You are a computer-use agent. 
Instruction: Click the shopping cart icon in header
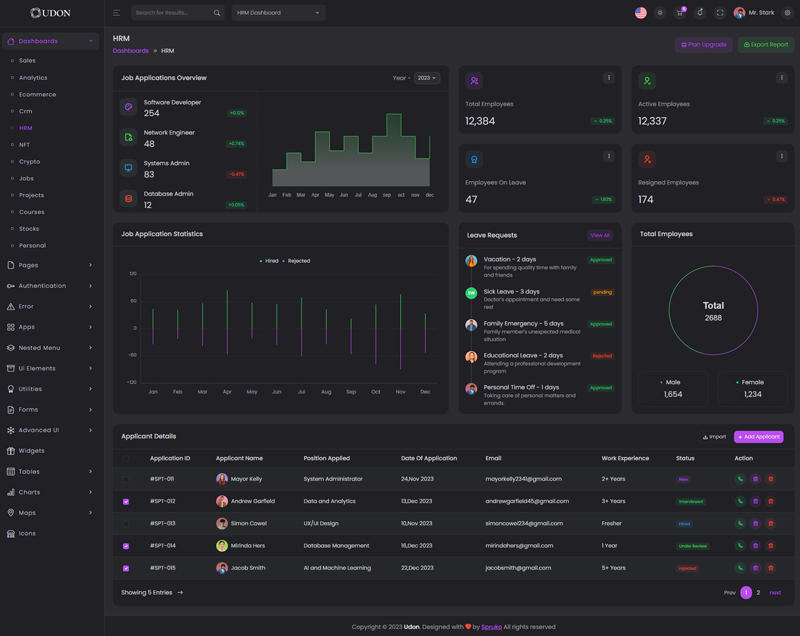click(680, 13)
